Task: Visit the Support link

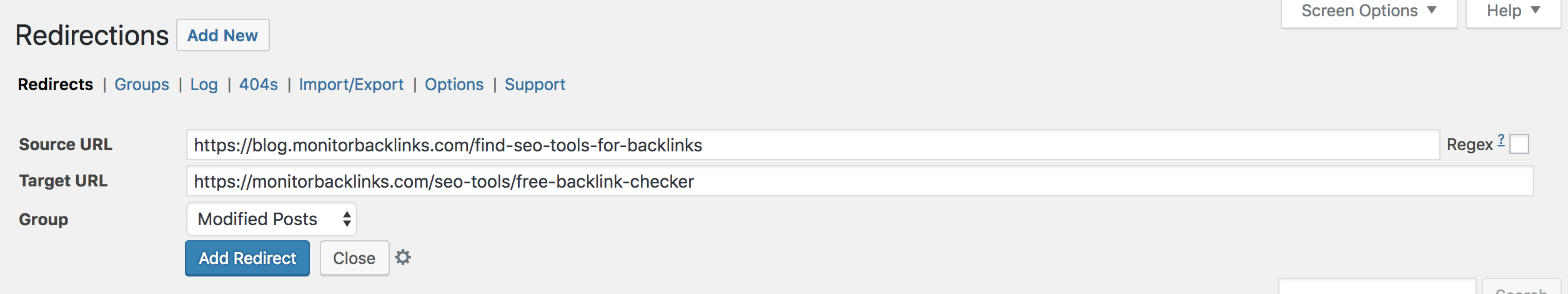Action: pyautogui.click(x=535, y=84)
